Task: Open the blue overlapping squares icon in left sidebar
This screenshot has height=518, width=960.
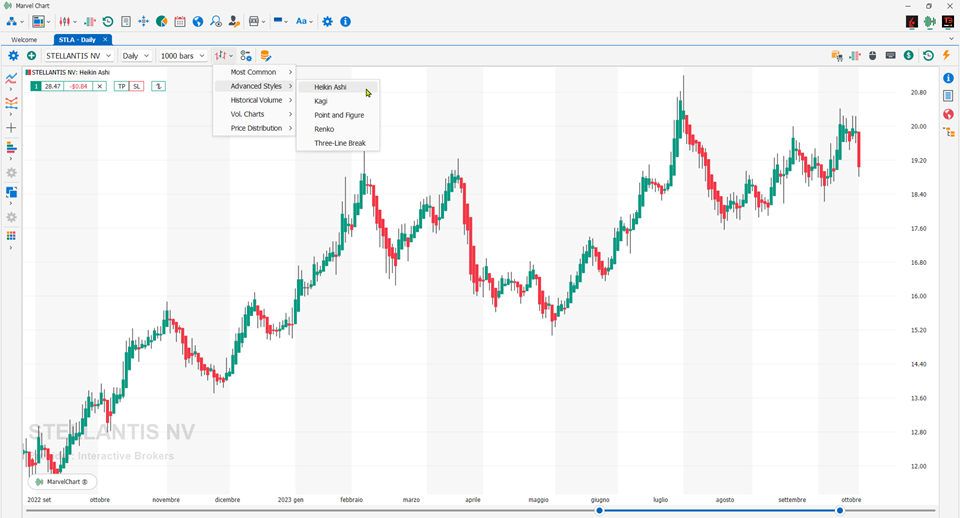Action: pyautogui.click(x=11, y=192)
